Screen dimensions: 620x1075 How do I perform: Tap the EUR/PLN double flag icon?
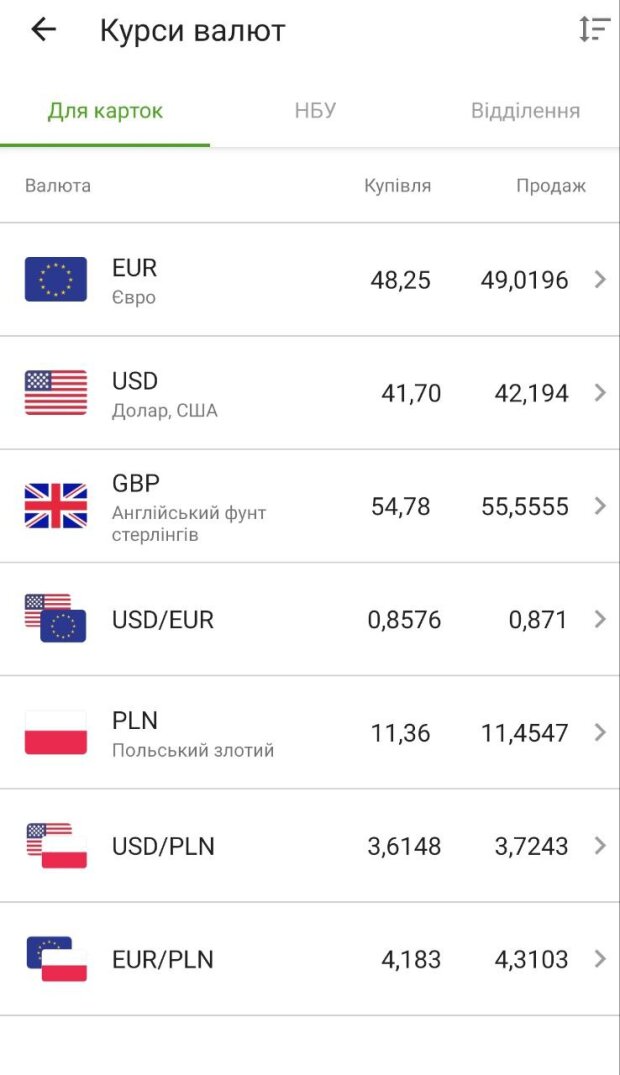tap(56, 958)
